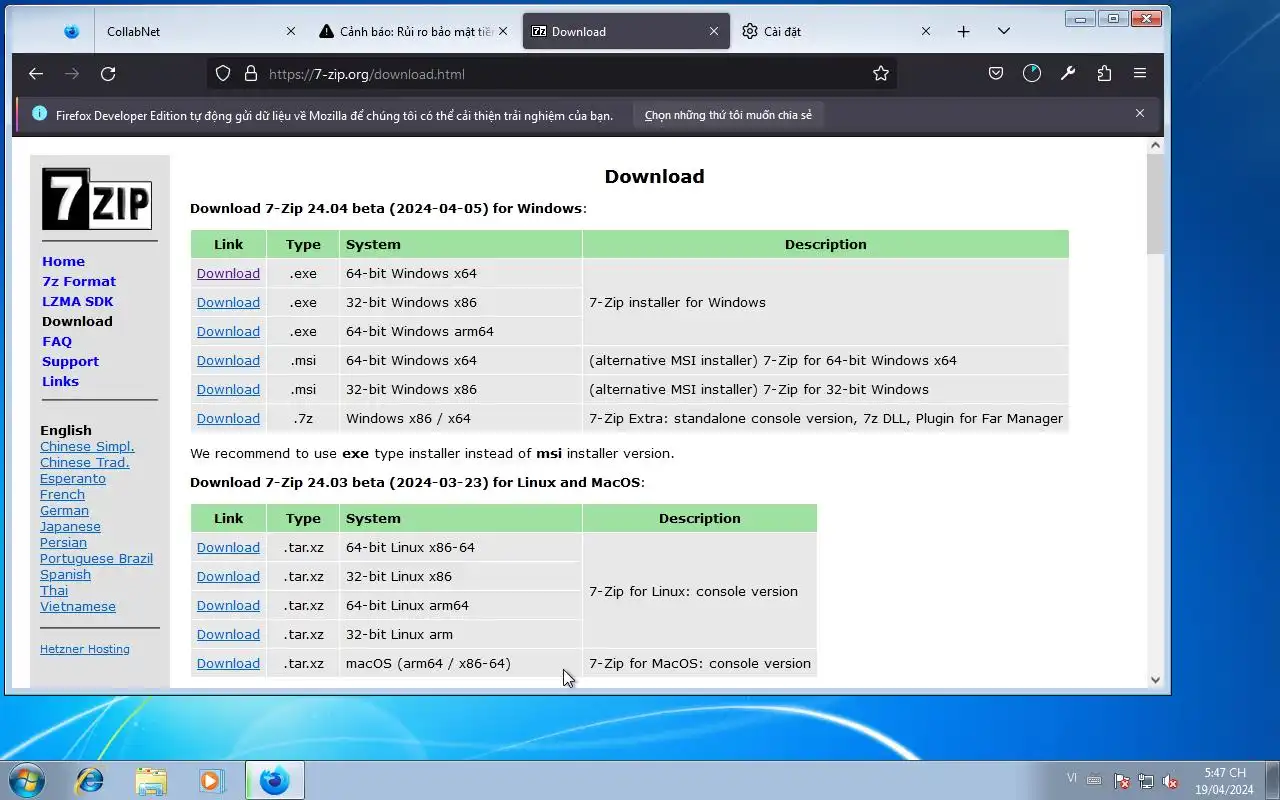
Task: Click the site security padlock icon
Action: point(250,74)
